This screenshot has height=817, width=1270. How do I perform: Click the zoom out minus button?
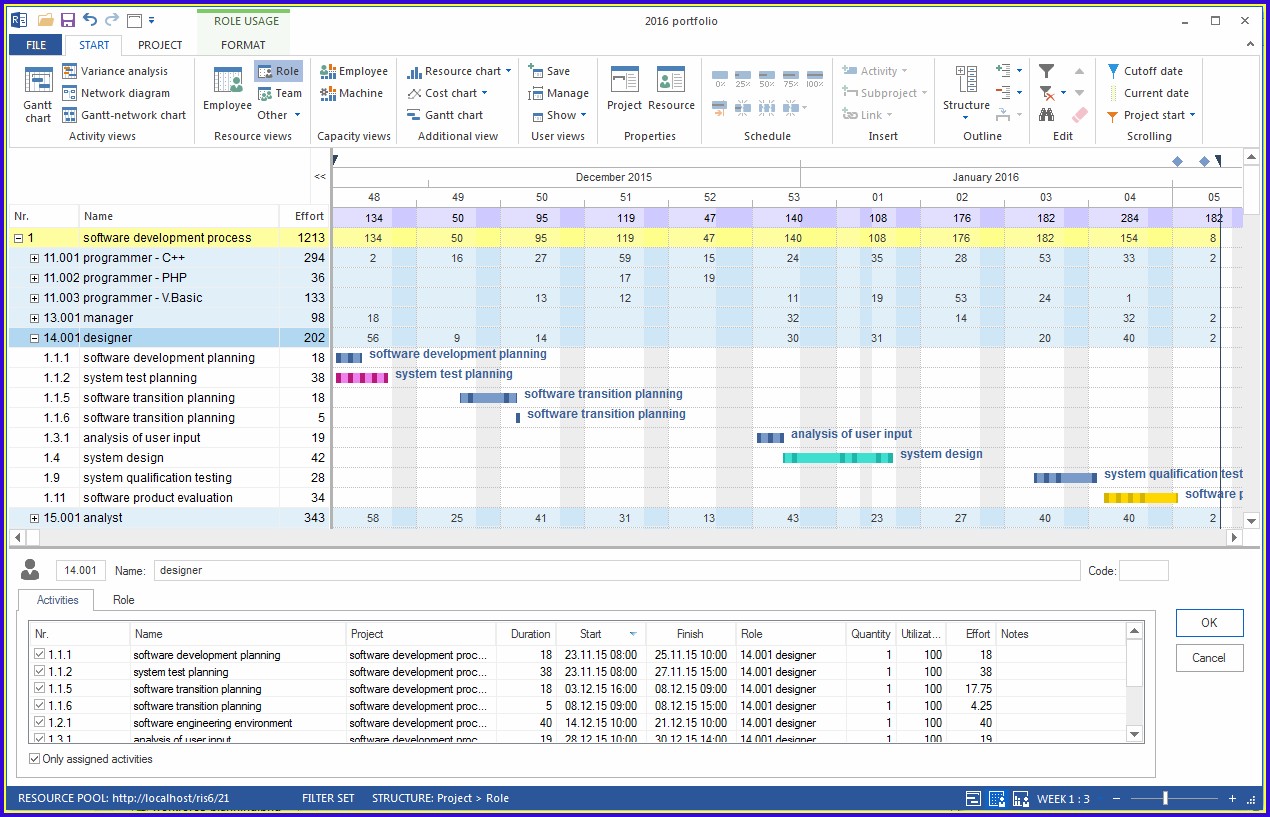pyautogui.click(x=1116, y=798)
